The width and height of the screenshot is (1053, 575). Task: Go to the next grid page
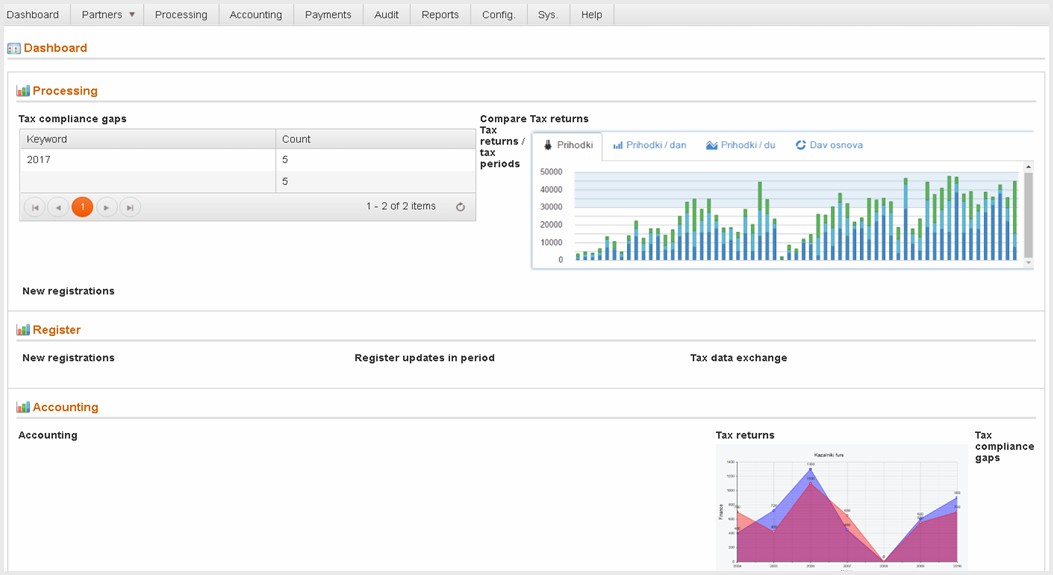click(106, 207)
